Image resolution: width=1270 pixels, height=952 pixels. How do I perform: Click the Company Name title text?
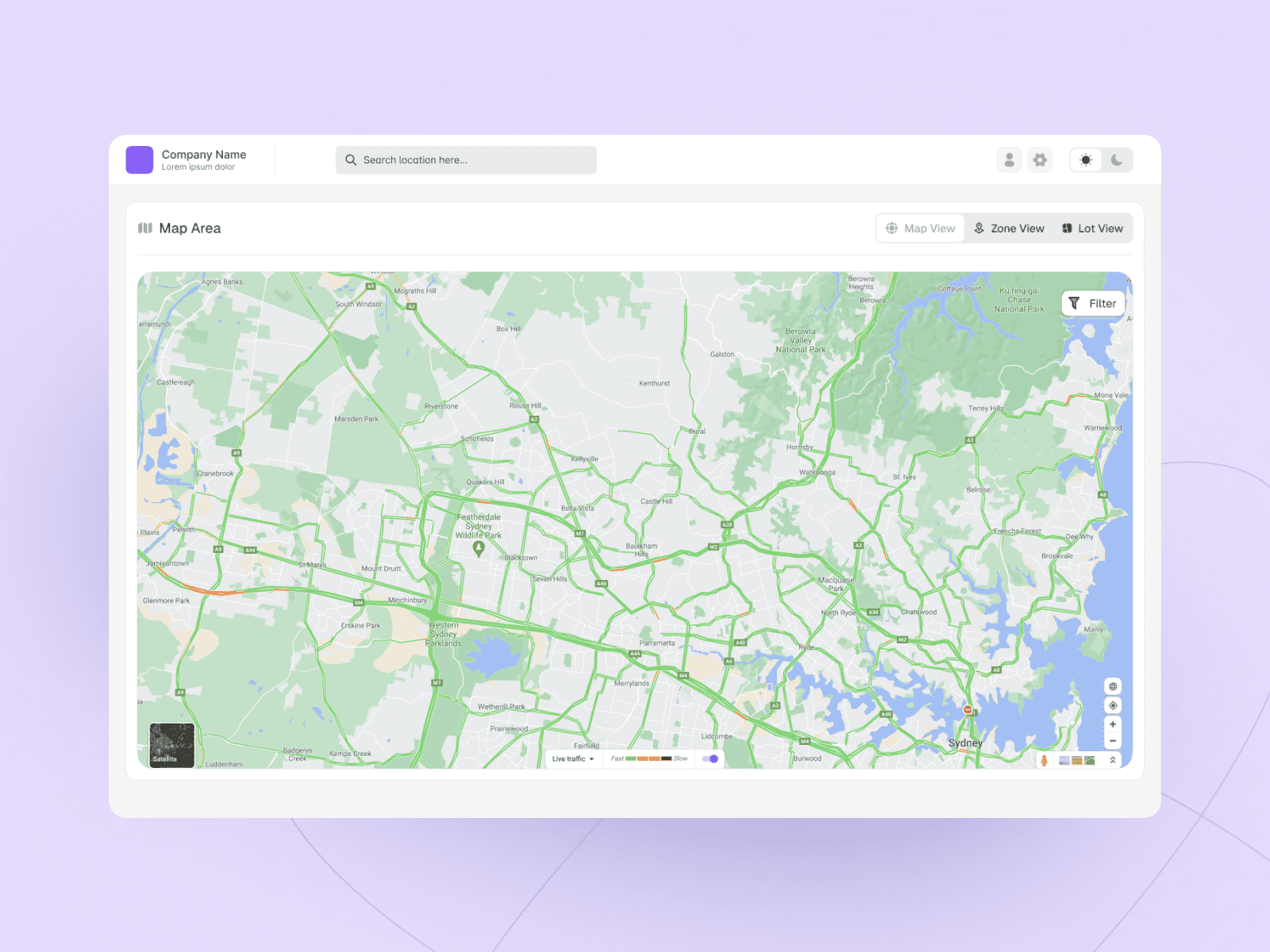click(204, 155)
